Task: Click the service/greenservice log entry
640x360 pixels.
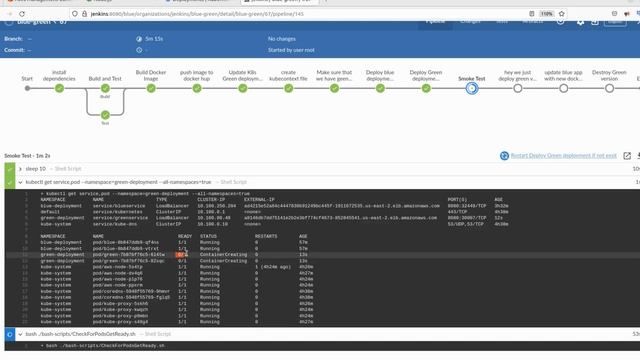Action: click(x=120, y=218)
